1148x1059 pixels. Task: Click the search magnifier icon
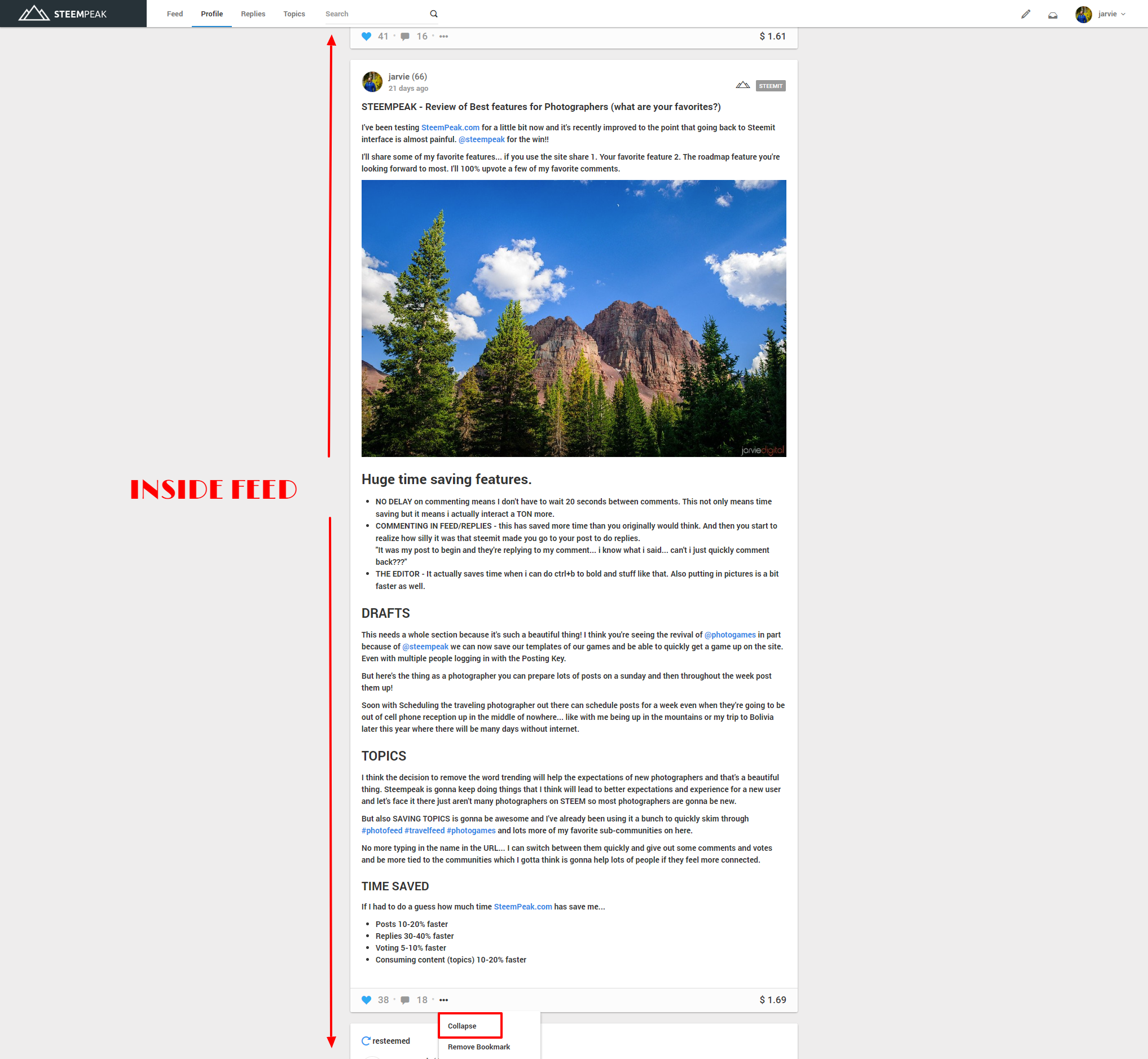click(434, 13)
